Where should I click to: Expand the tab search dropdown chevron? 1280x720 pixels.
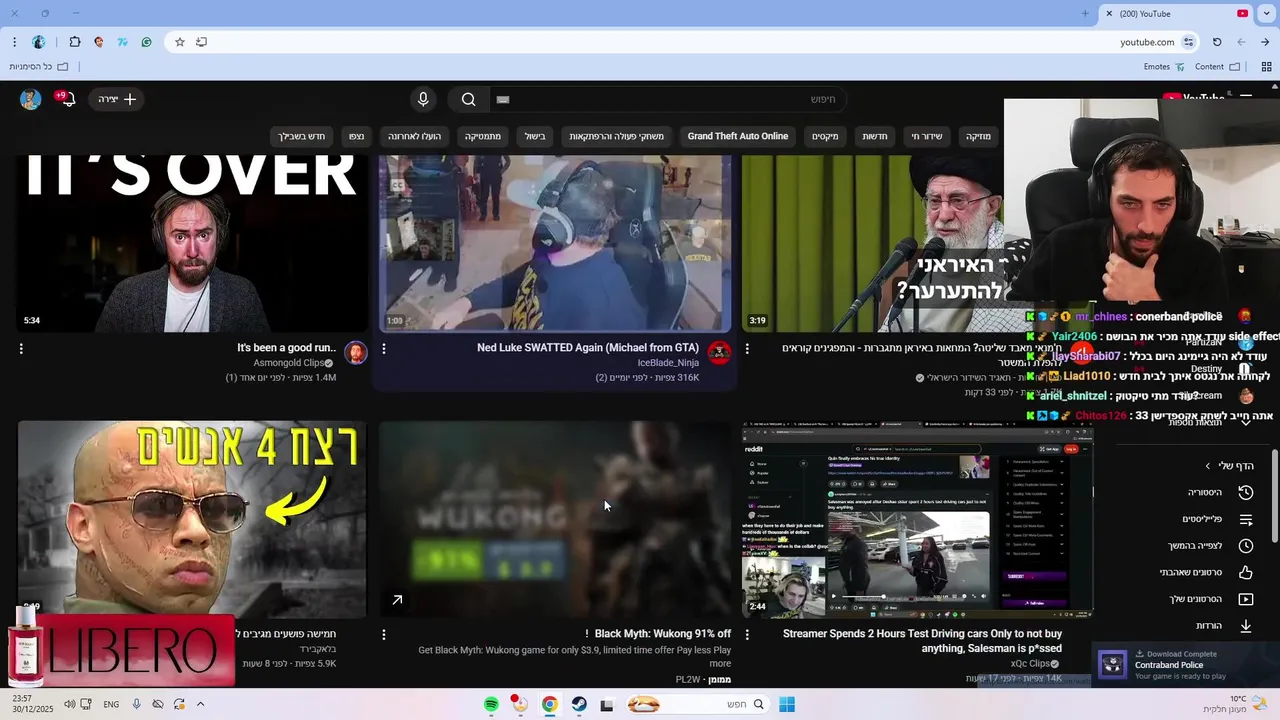click(x=1266, y=13)
